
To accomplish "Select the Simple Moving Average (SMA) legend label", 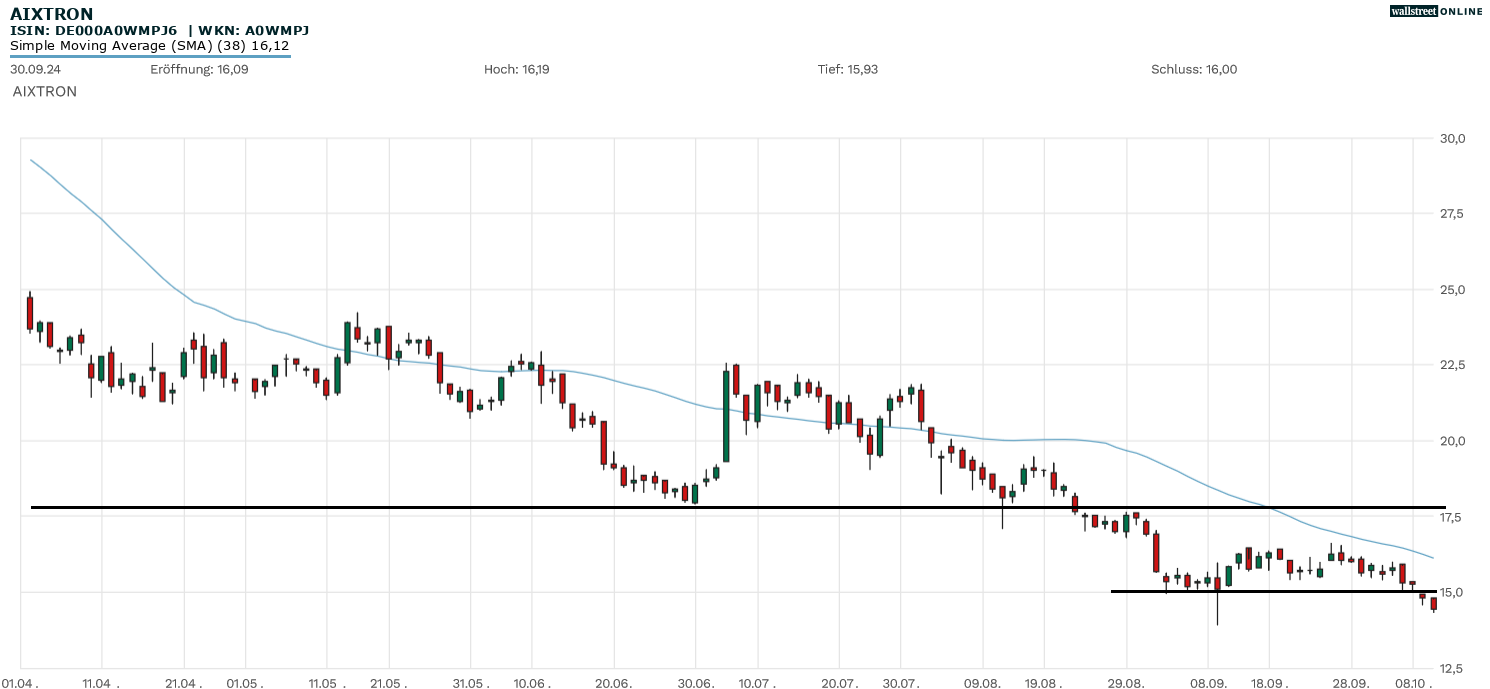I will point(150,46).
